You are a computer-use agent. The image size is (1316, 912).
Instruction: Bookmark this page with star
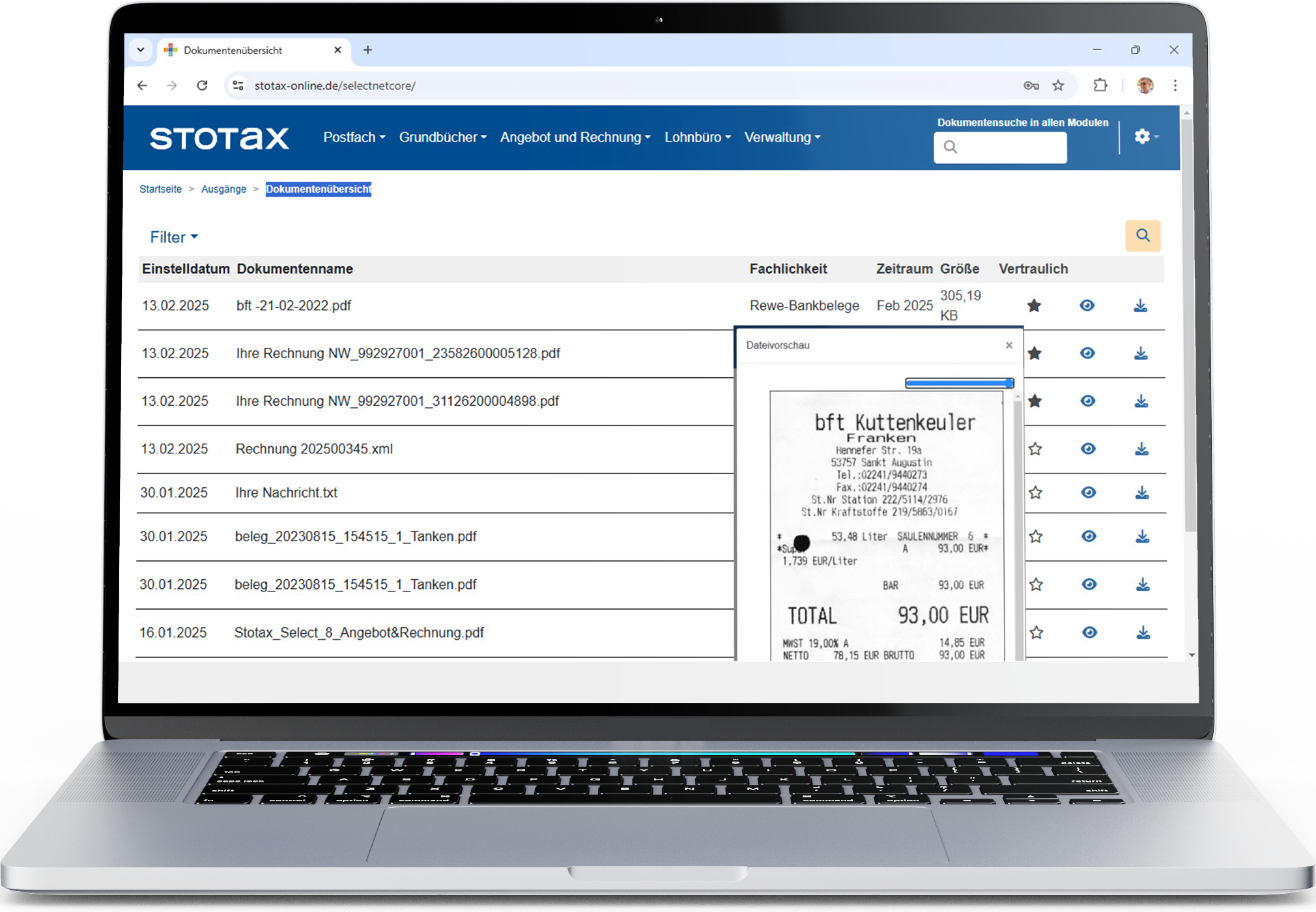point(1059,85)
